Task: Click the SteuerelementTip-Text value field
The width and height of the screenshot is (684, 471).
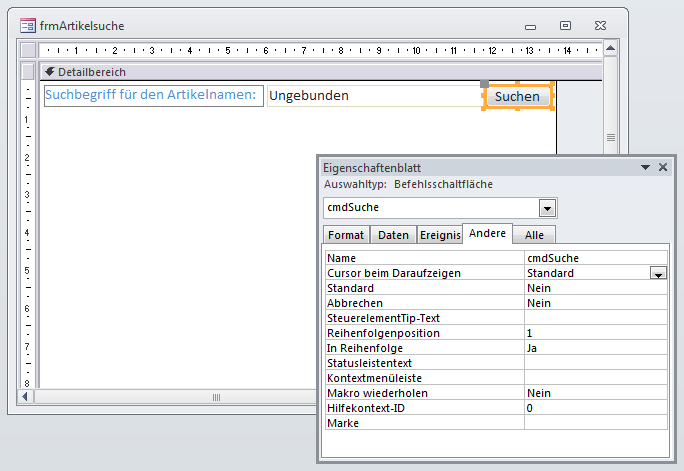Action: [596, 318]
